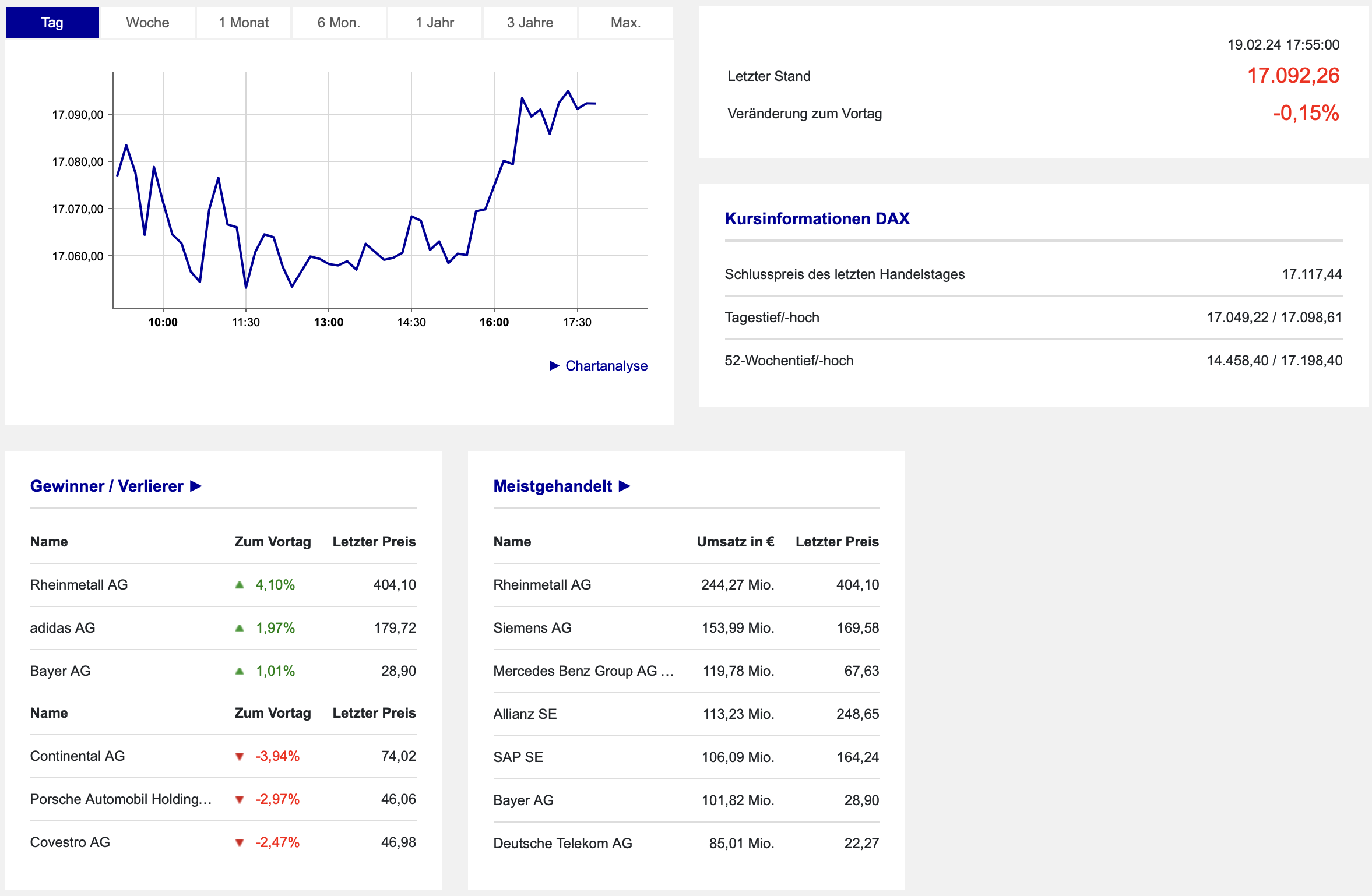
Task: Switch chart to Woche view
Action: click(147, 23)
